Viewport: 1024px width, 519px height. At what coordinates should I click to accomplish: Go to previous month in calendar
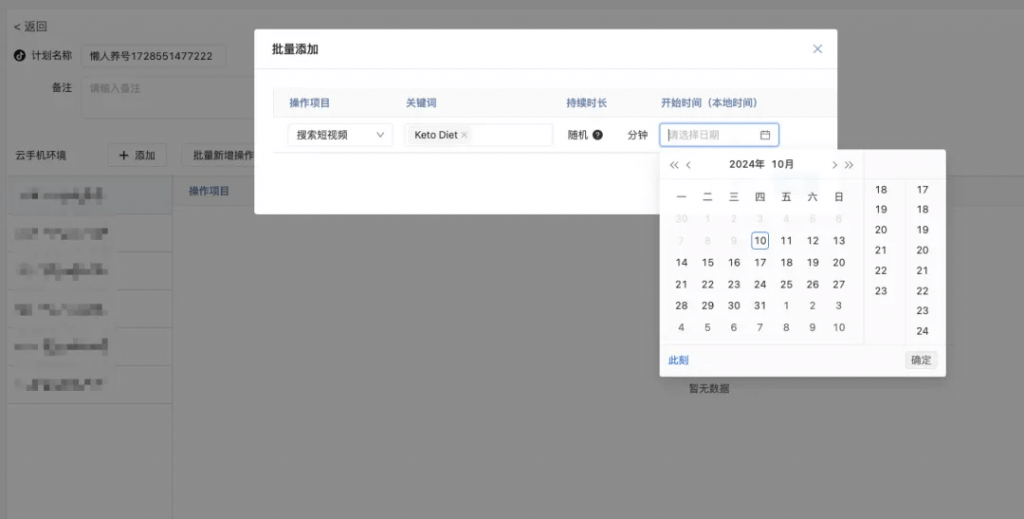coord(689,165)
